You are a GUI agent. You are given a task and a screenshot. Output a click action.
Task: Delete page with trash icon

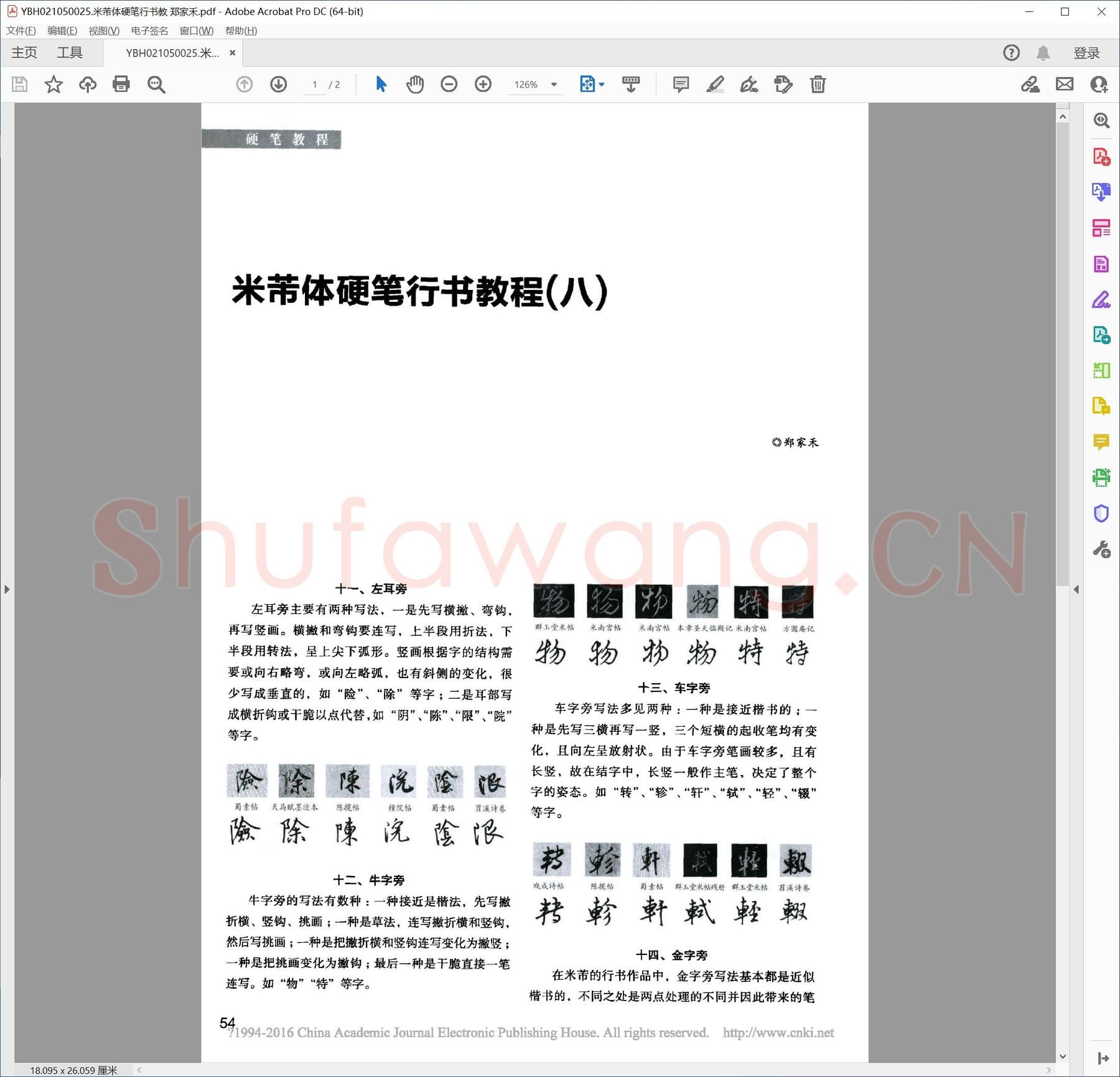pos(818,84)
